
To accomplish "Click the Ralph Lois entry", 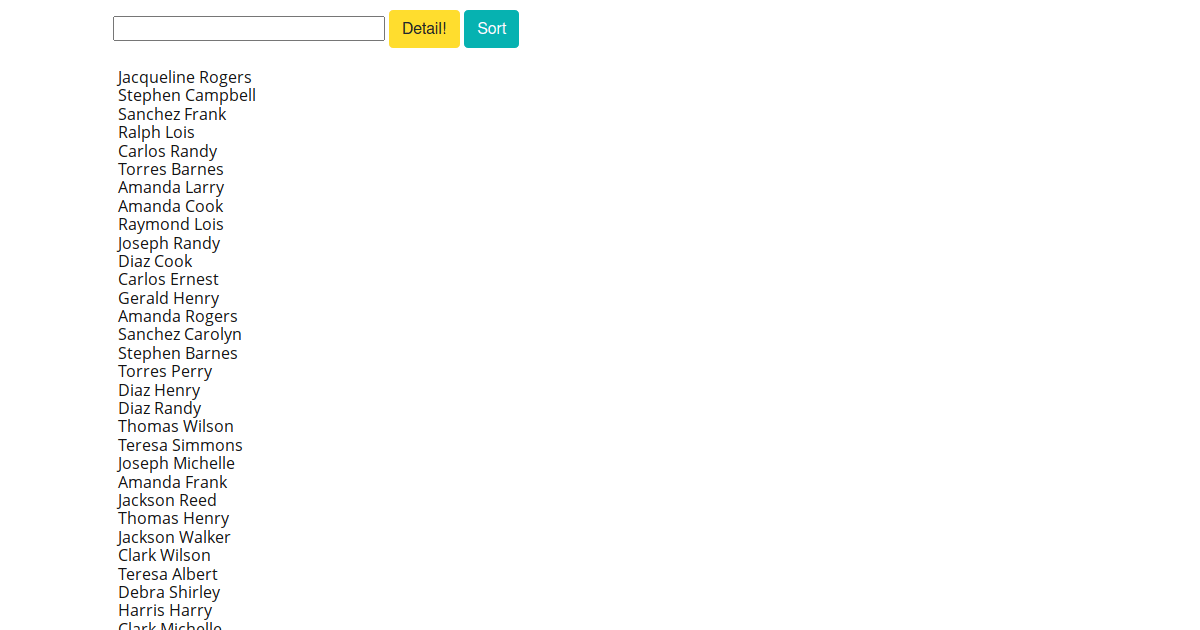I will [x=156, y=133].
